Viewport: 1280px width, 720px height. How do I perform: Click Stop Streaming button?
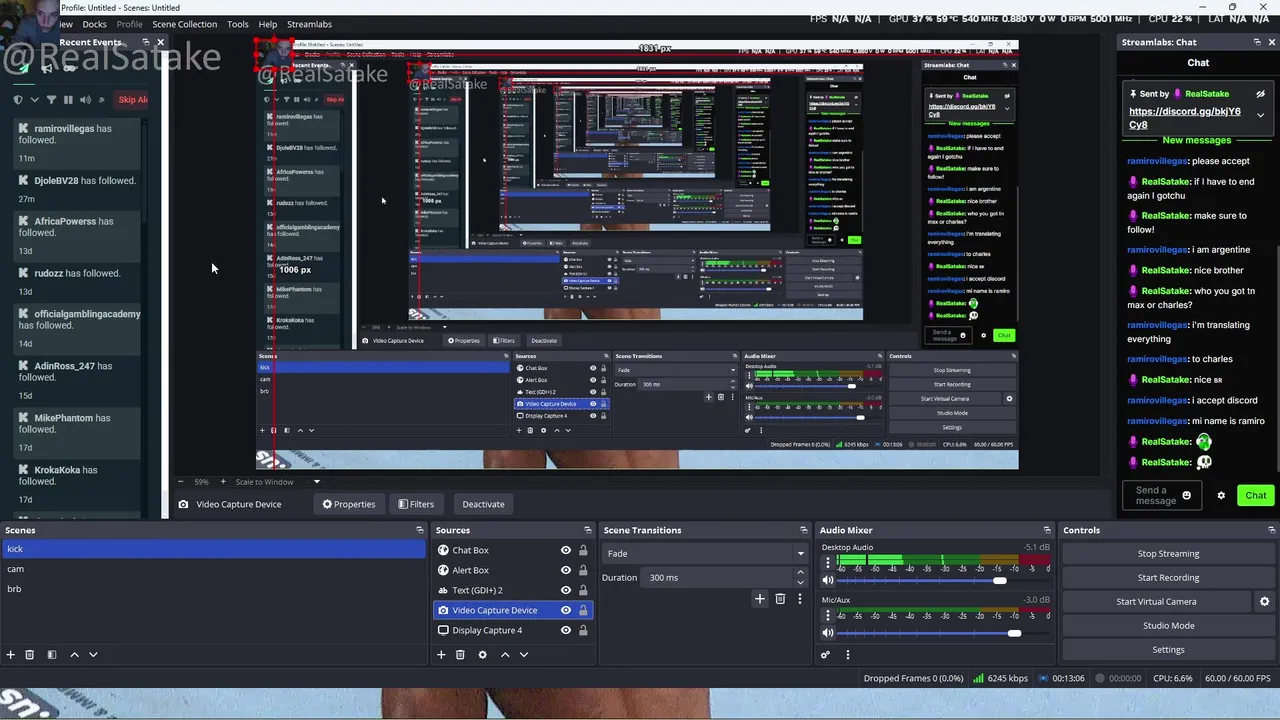(x=1168, y=553)
